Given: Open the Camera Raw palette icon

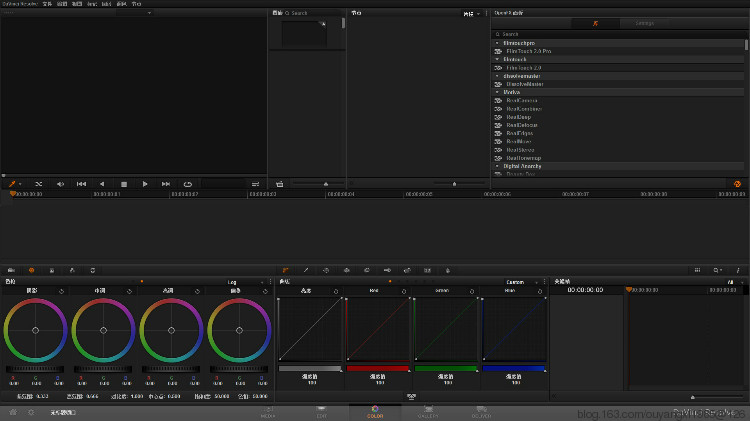Looking at the screenshot, I should (11, 270).
